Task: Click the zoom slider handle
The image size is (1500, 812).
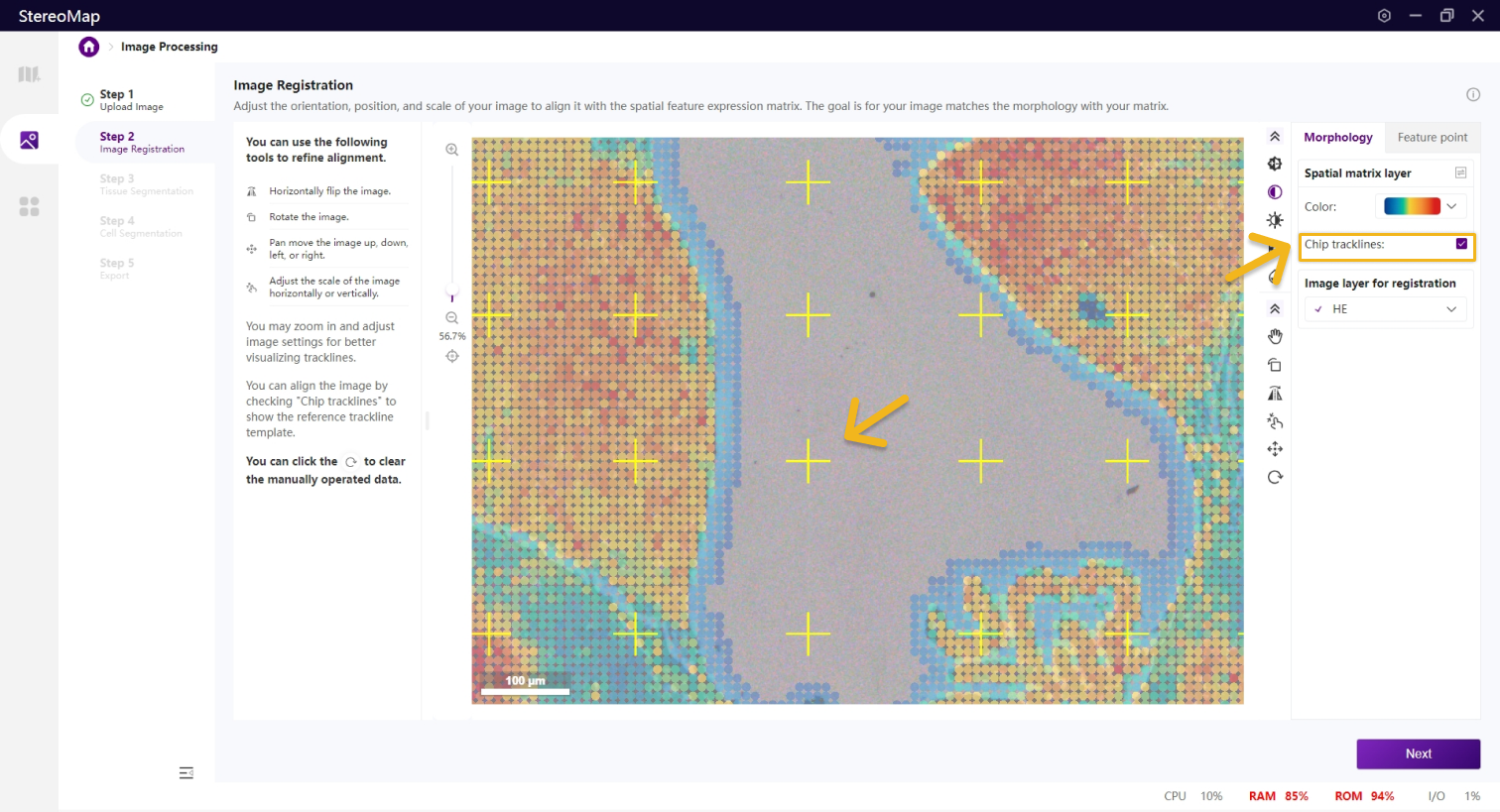Action: click(452, 295)
